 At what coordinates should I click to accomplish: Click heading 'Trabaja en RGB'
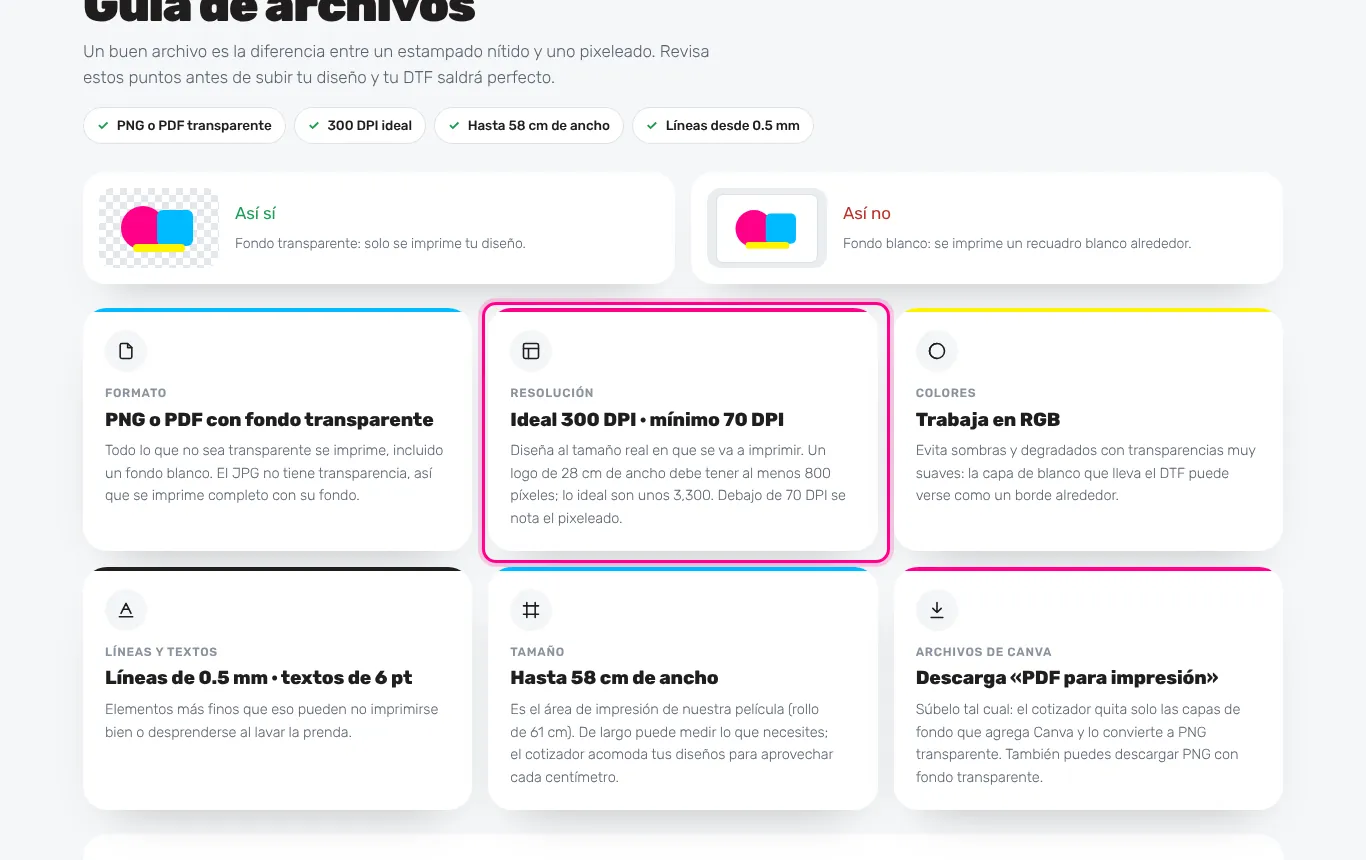[x=988, y=420]
